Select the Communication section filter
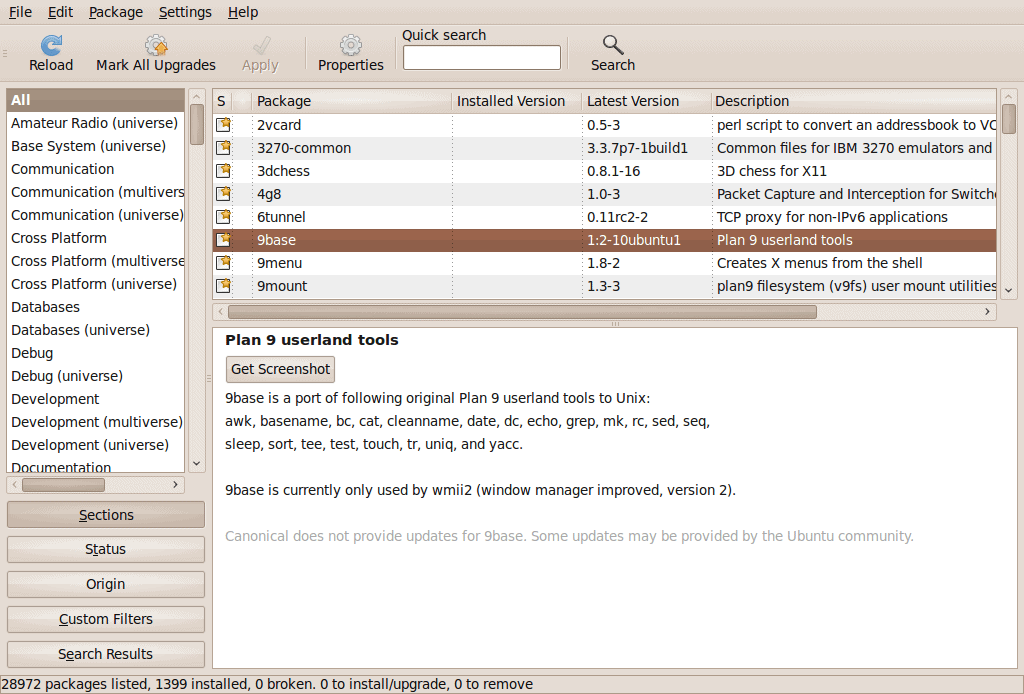This screenshot has width=1024, height=694. 60,169
